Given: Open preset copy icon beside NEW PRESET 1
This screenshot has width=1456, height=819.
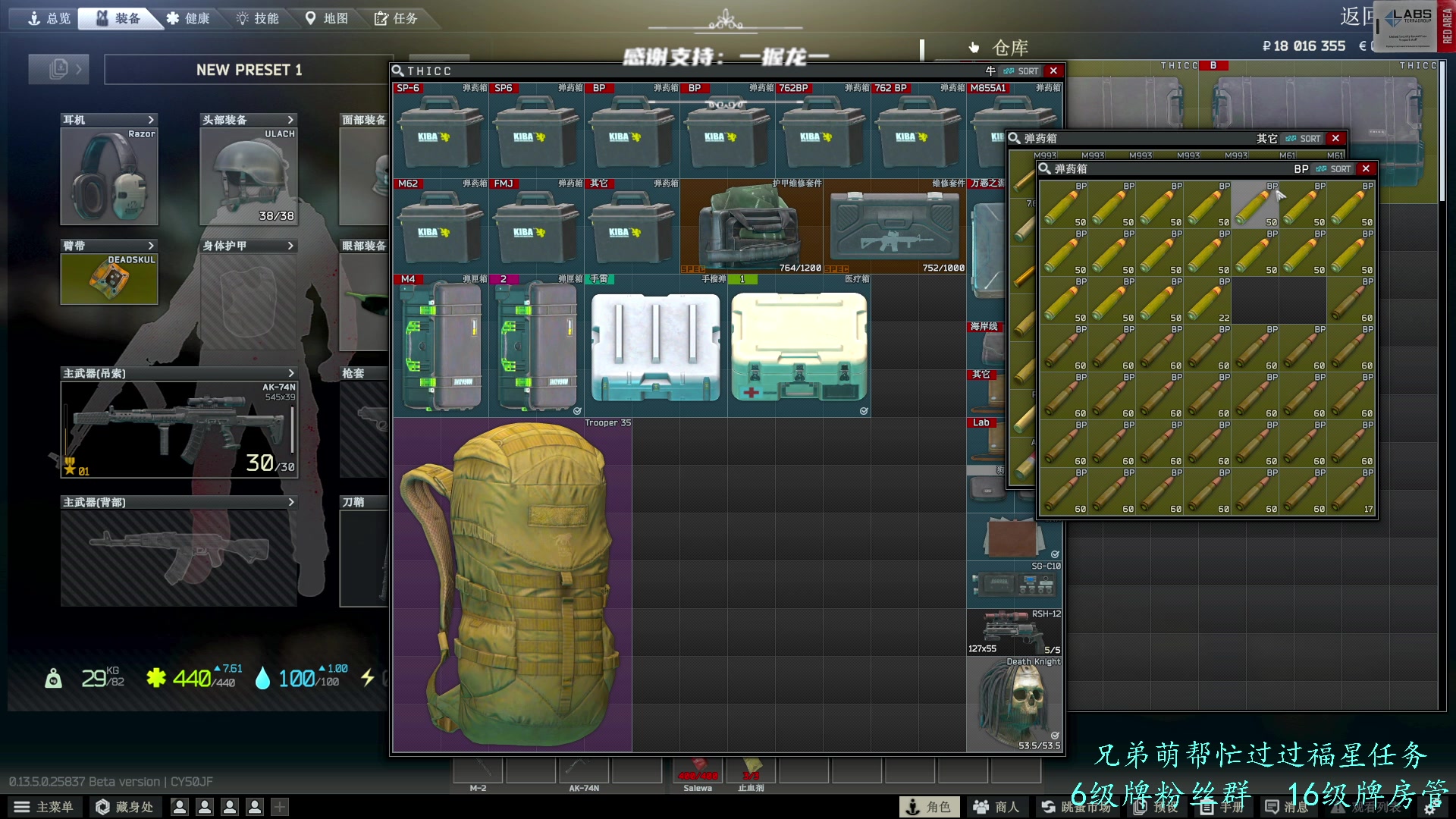Looking at the screenshot, I should coord(59,69).
